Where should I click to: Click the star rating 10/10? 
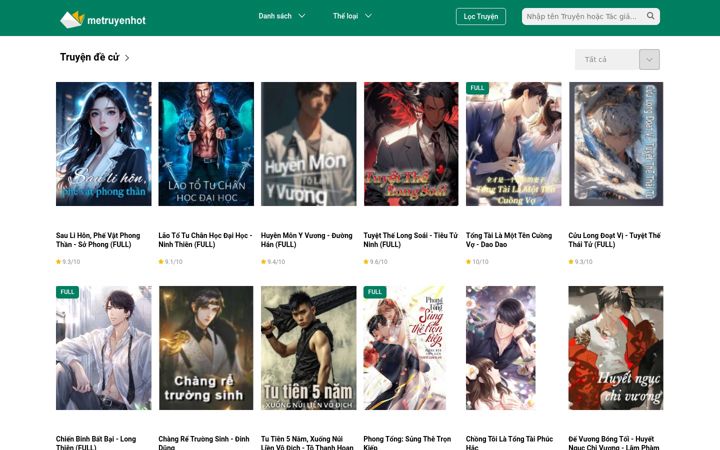pyautogui.click(x=477, y=262)
